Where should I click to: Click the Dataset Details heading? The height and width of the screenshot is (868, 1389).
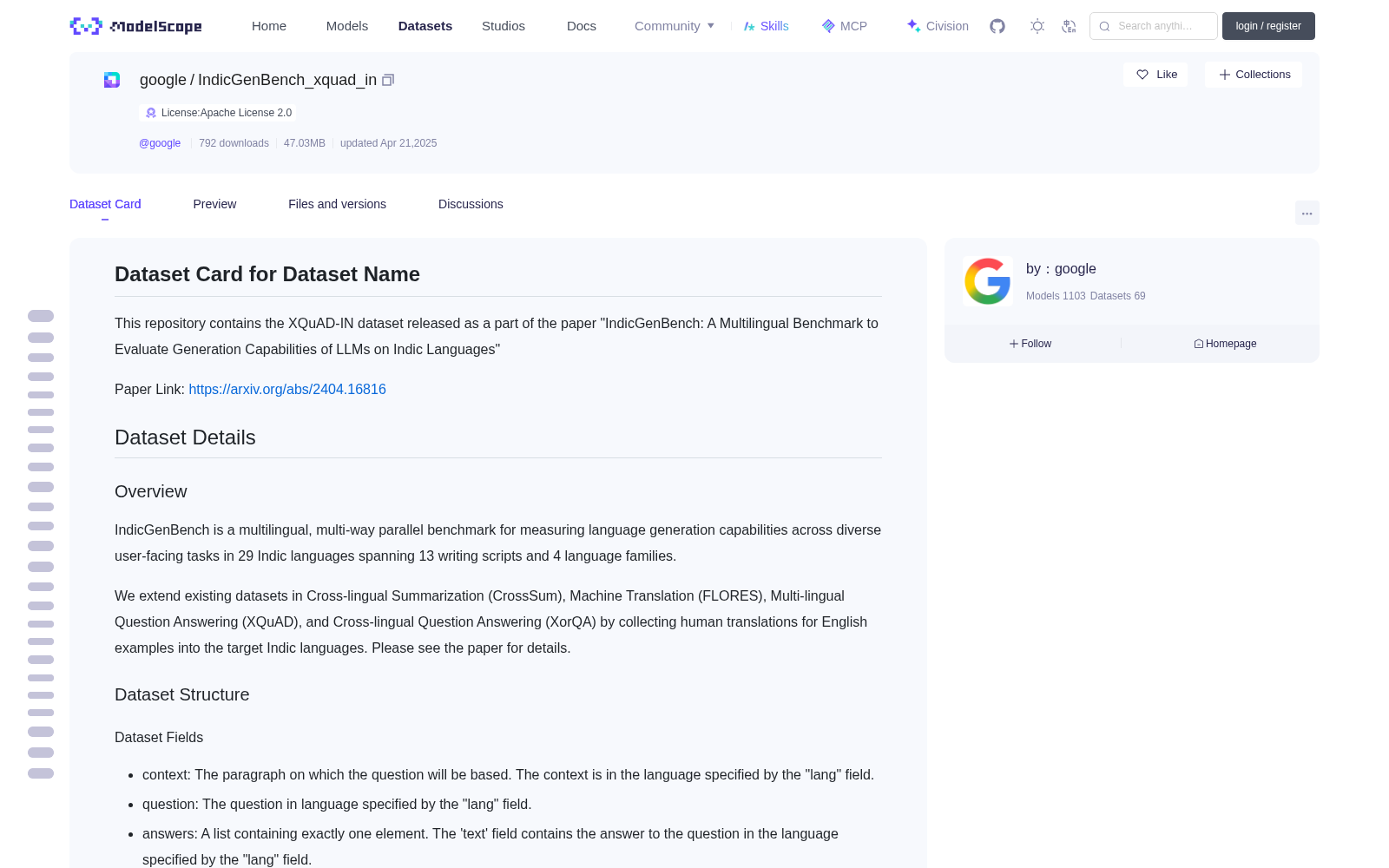[185, 437]
